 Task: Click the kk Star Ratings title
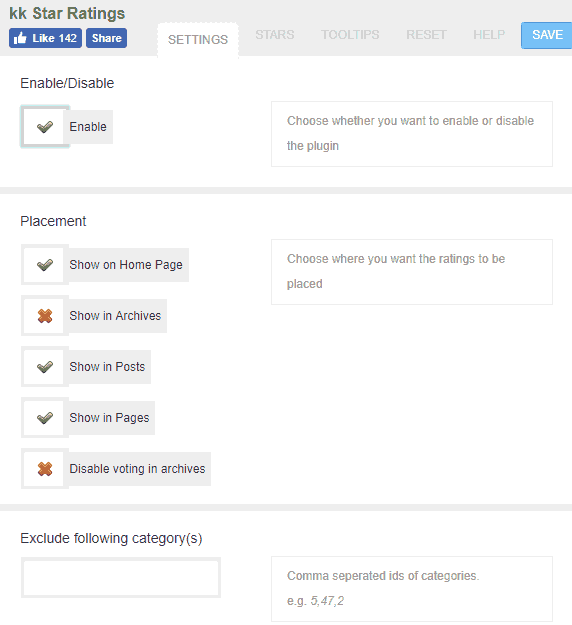[x=67, y=13]
